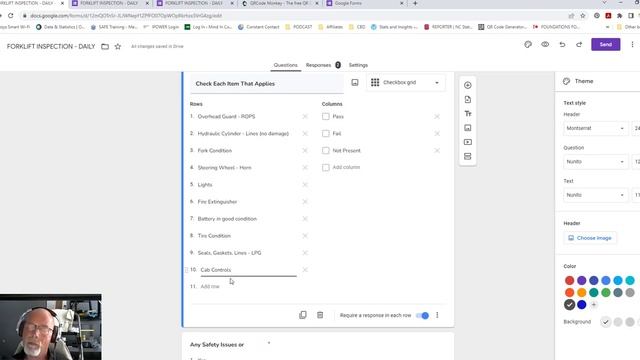Screen dimensions: 640x360
Task: Add title and description from the sidebar
Action: tap(468, 113)
